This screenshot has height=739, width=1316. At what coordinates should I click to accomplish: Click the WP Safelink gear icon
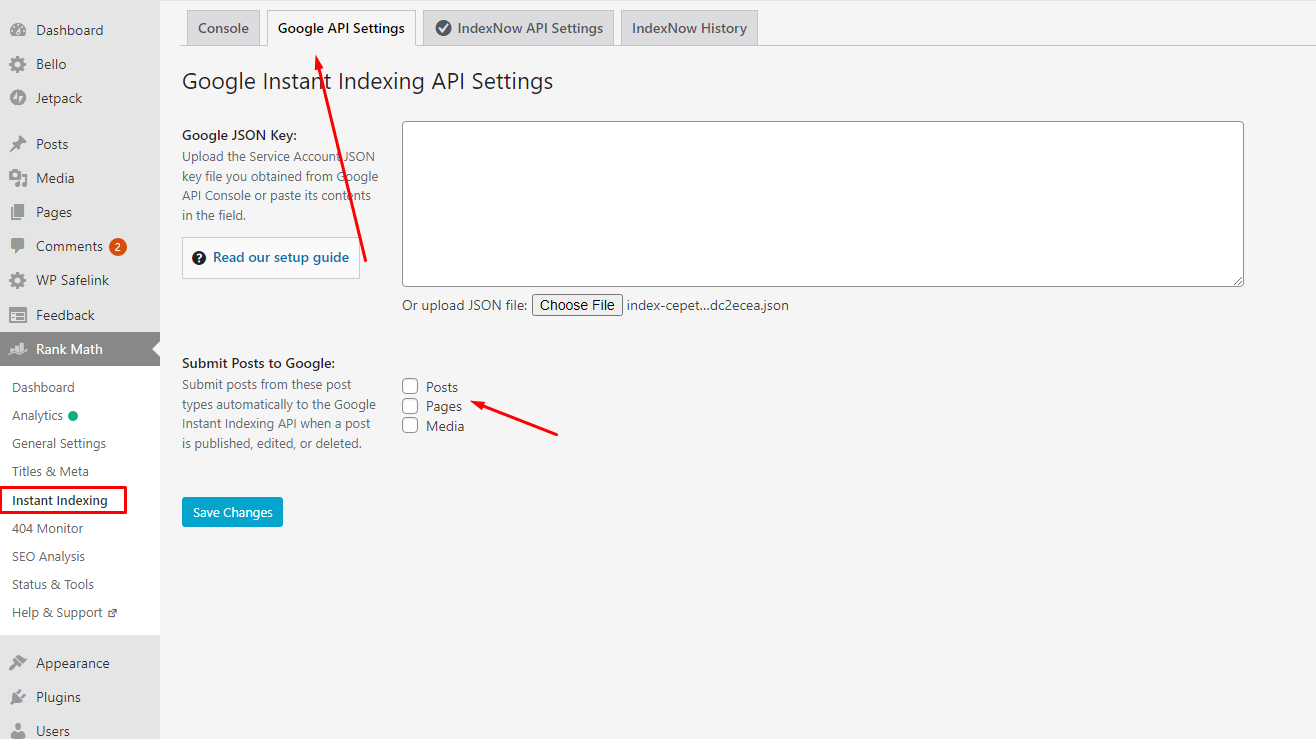18,280
